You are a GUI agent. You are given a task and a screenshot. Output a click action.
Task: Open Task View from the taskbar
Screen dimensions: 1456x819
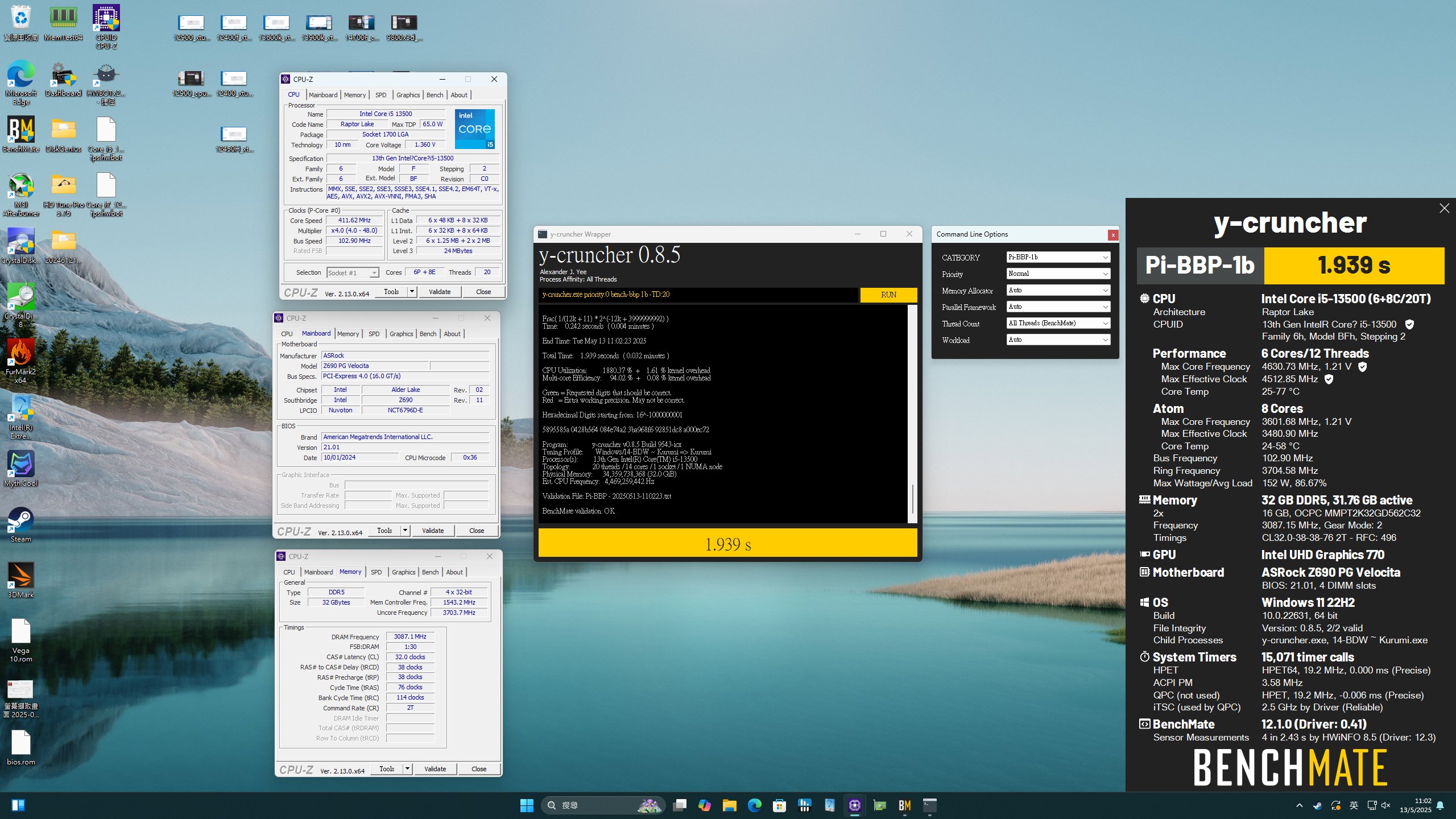[680, 805]
